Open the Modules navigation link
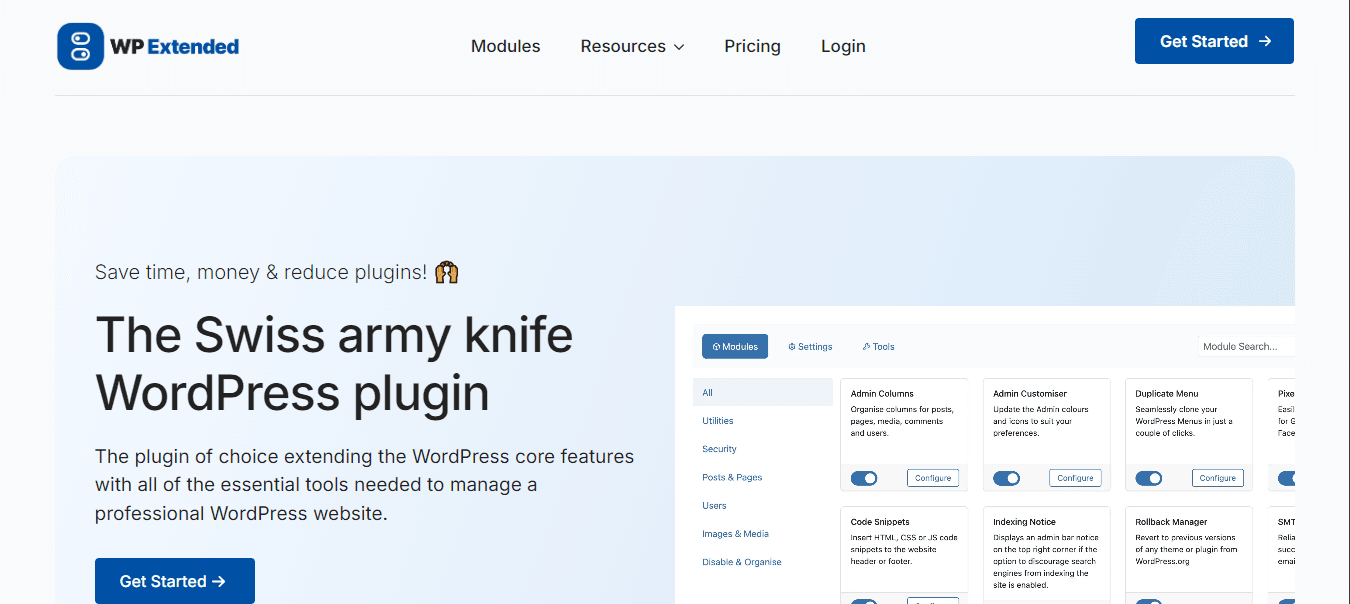 click(505, 46)
